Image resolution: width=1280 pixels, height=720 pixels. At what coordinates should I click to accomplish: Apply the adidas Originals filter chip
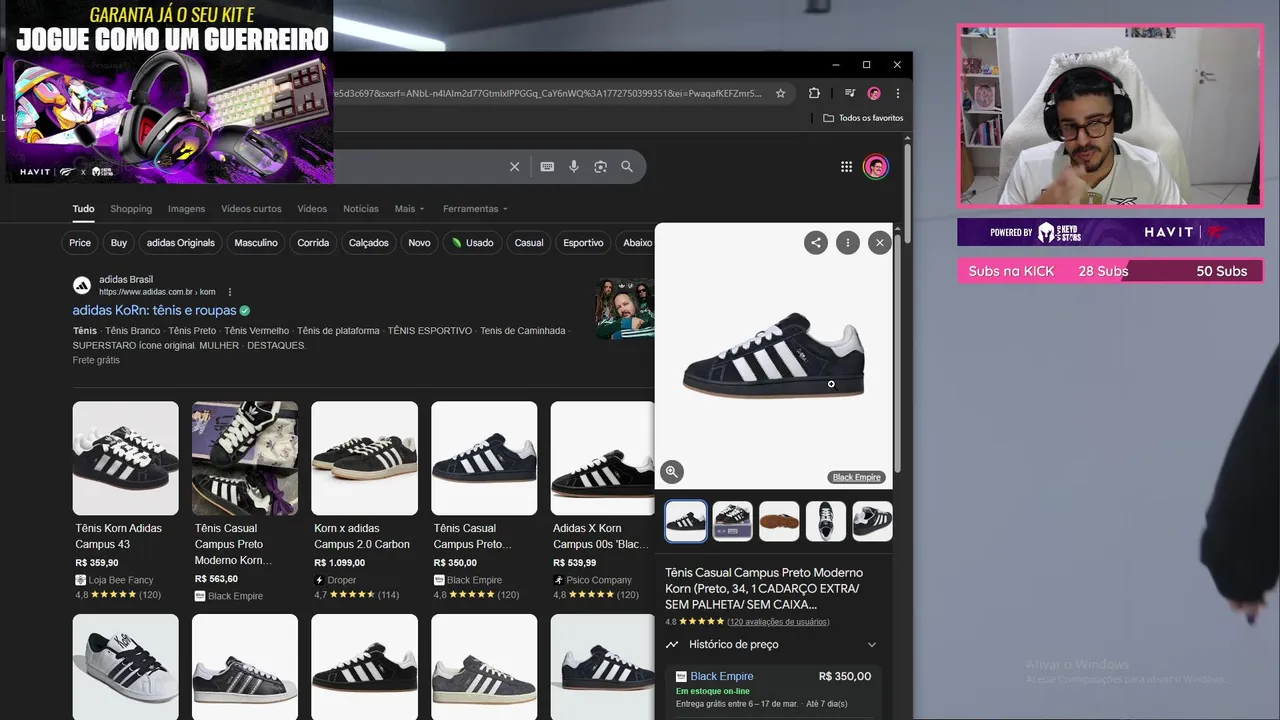[181, 243]
